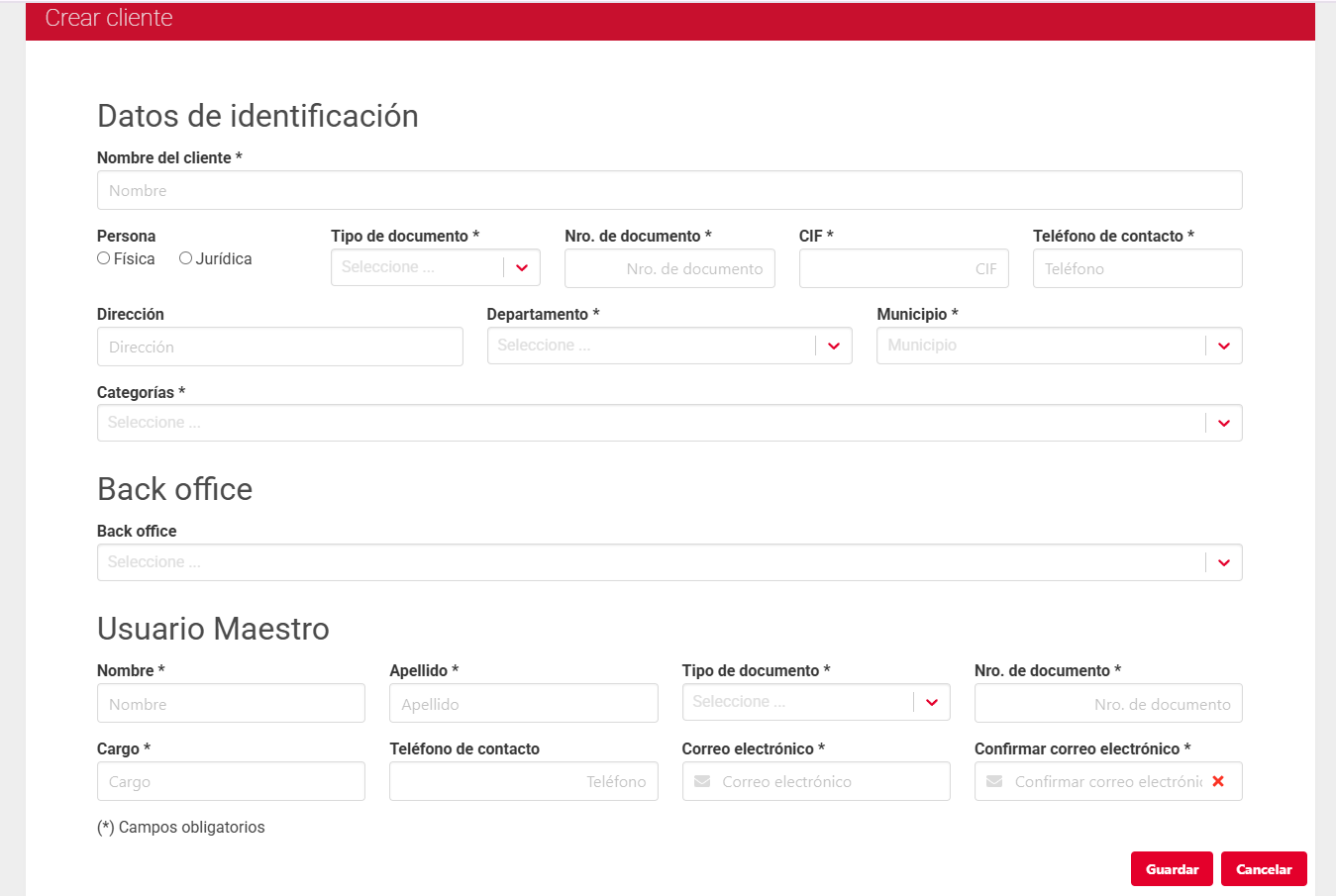Viewport: 1336px width, 896px height.
Task: Click envelope icon in Confirmar correo field
Action: tap(994, 781)
